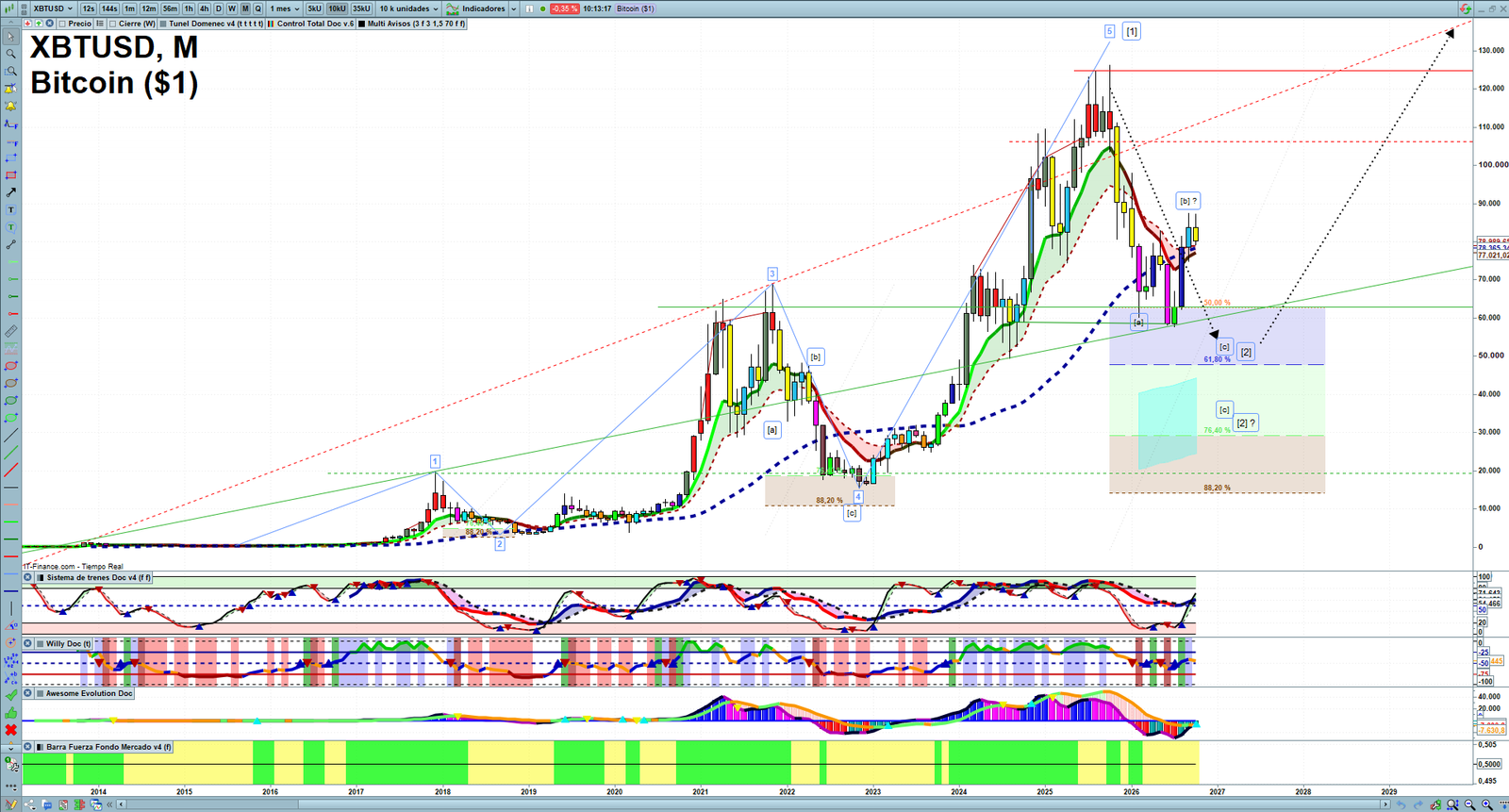1509x812 pixels.
Task: Switch to the Q quarterly timeframe
Action: point(257,8)
